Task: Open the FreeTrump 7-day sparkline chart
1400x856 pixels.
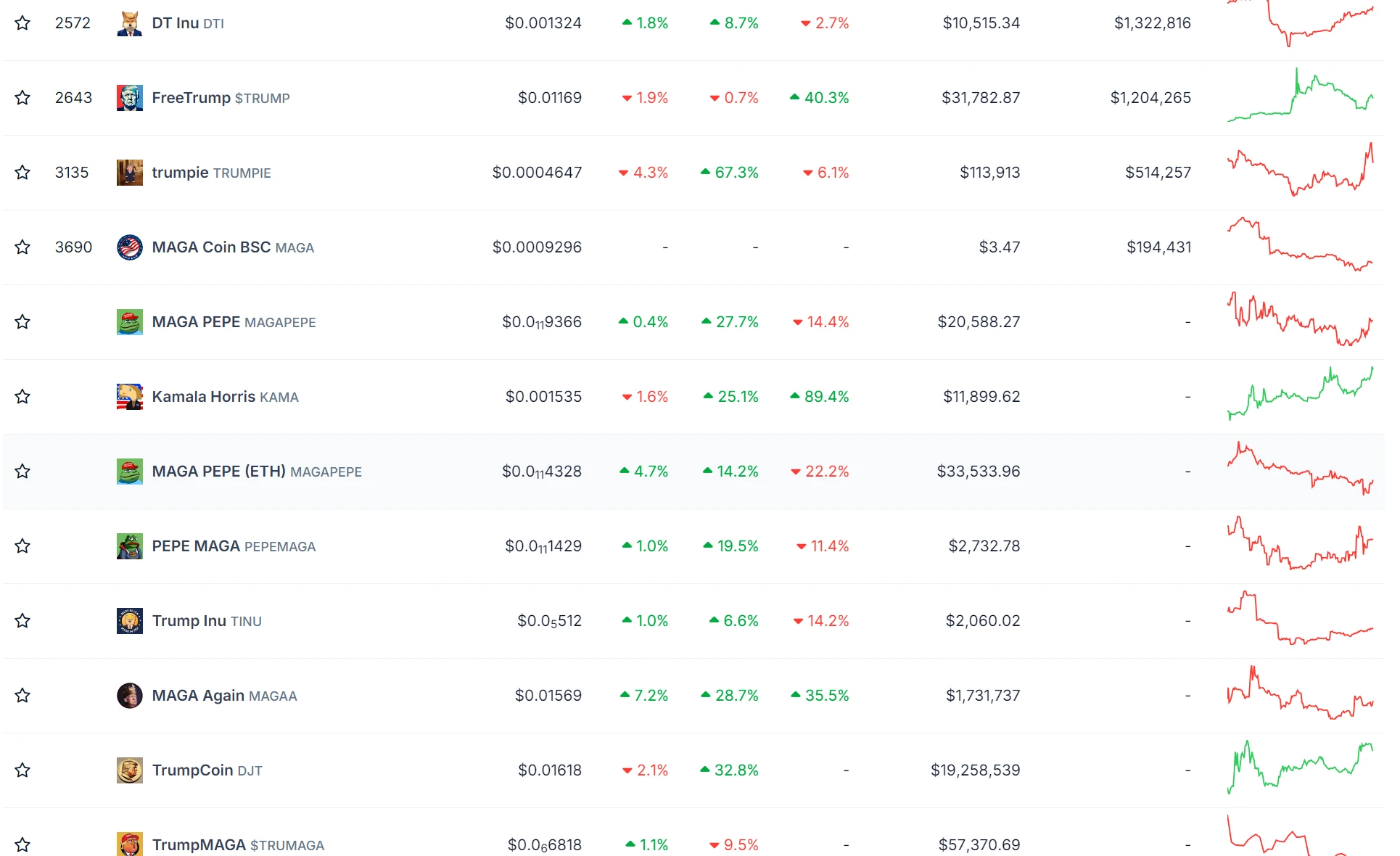Action: [x=1299, y=96]
